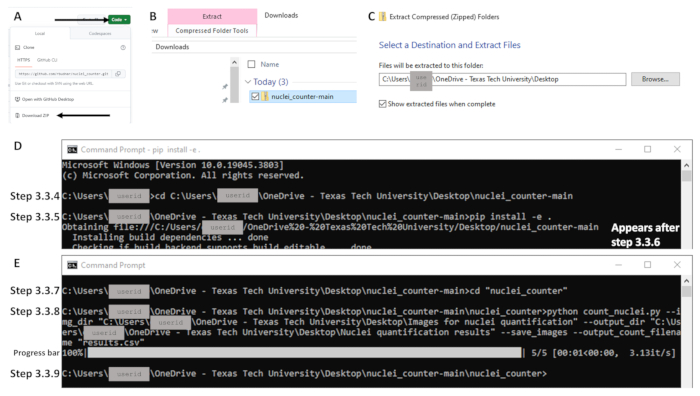Click the 'Microsoft Windows [Version 10.0.19045.3803]' line
Image resolution: width=700 pixels, height=396 pixels.
(173, 165)
